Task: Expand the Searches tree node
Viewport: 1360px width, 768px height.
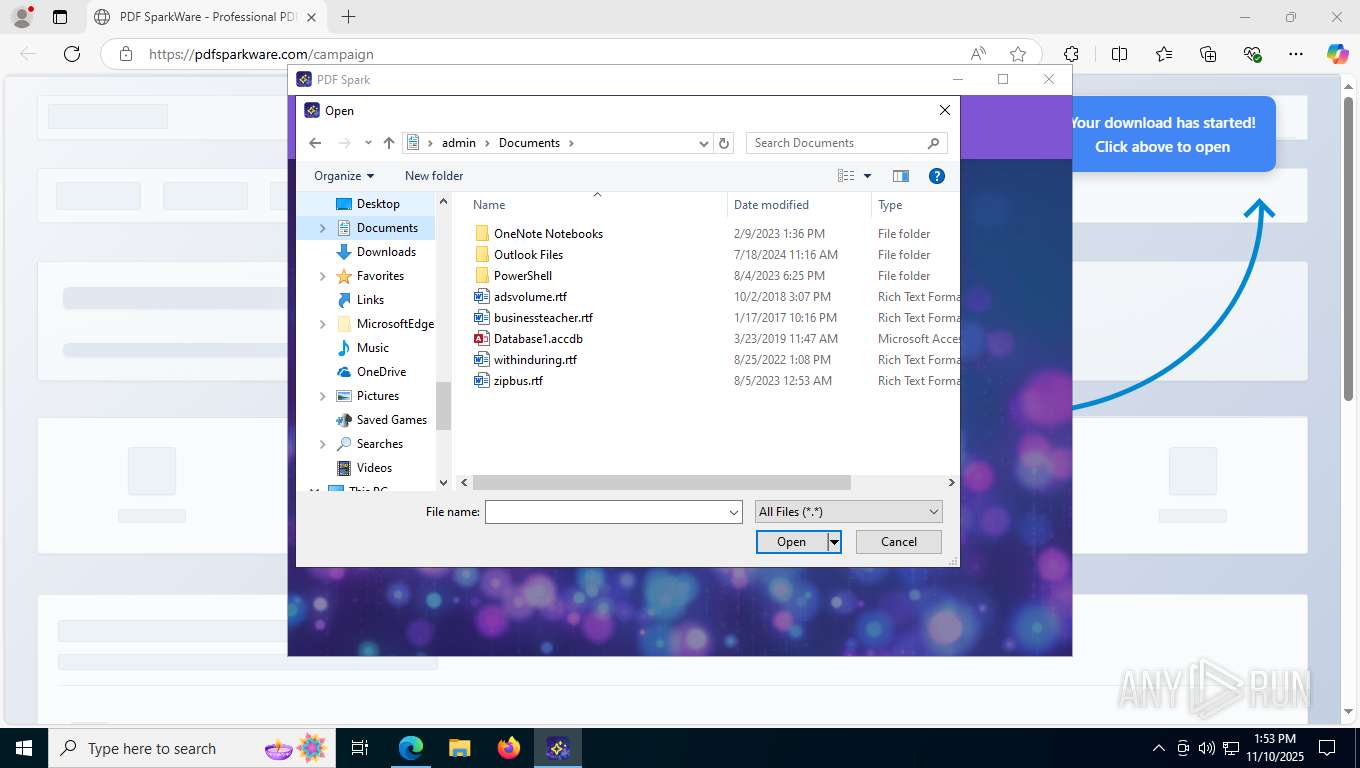Action: point(322,444)
